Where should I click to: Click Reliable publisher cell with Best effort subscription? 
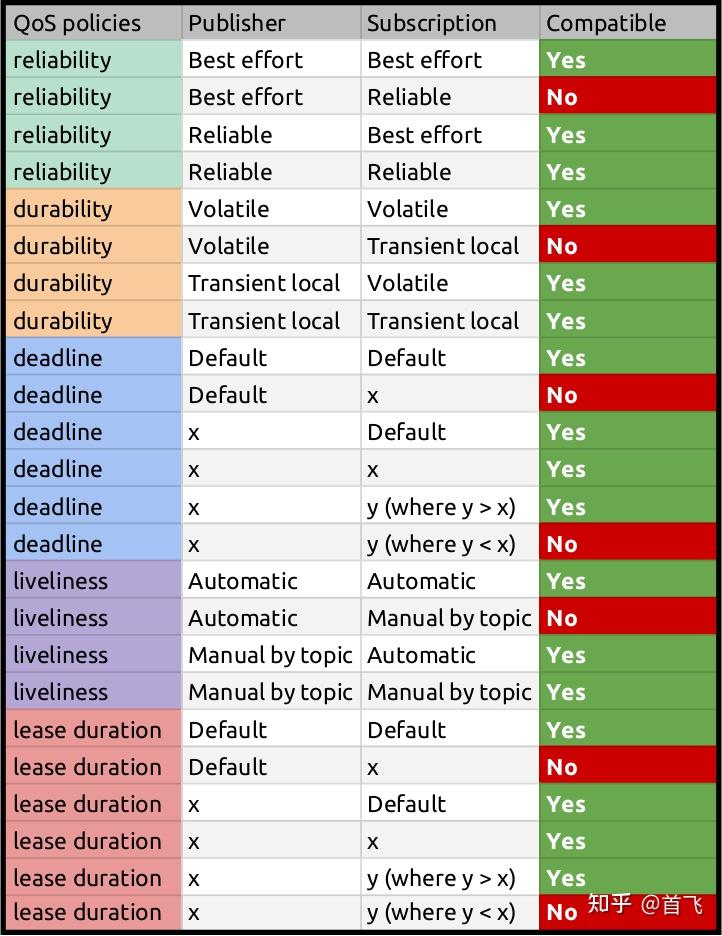pyautogui.click(x=230, y=135)
